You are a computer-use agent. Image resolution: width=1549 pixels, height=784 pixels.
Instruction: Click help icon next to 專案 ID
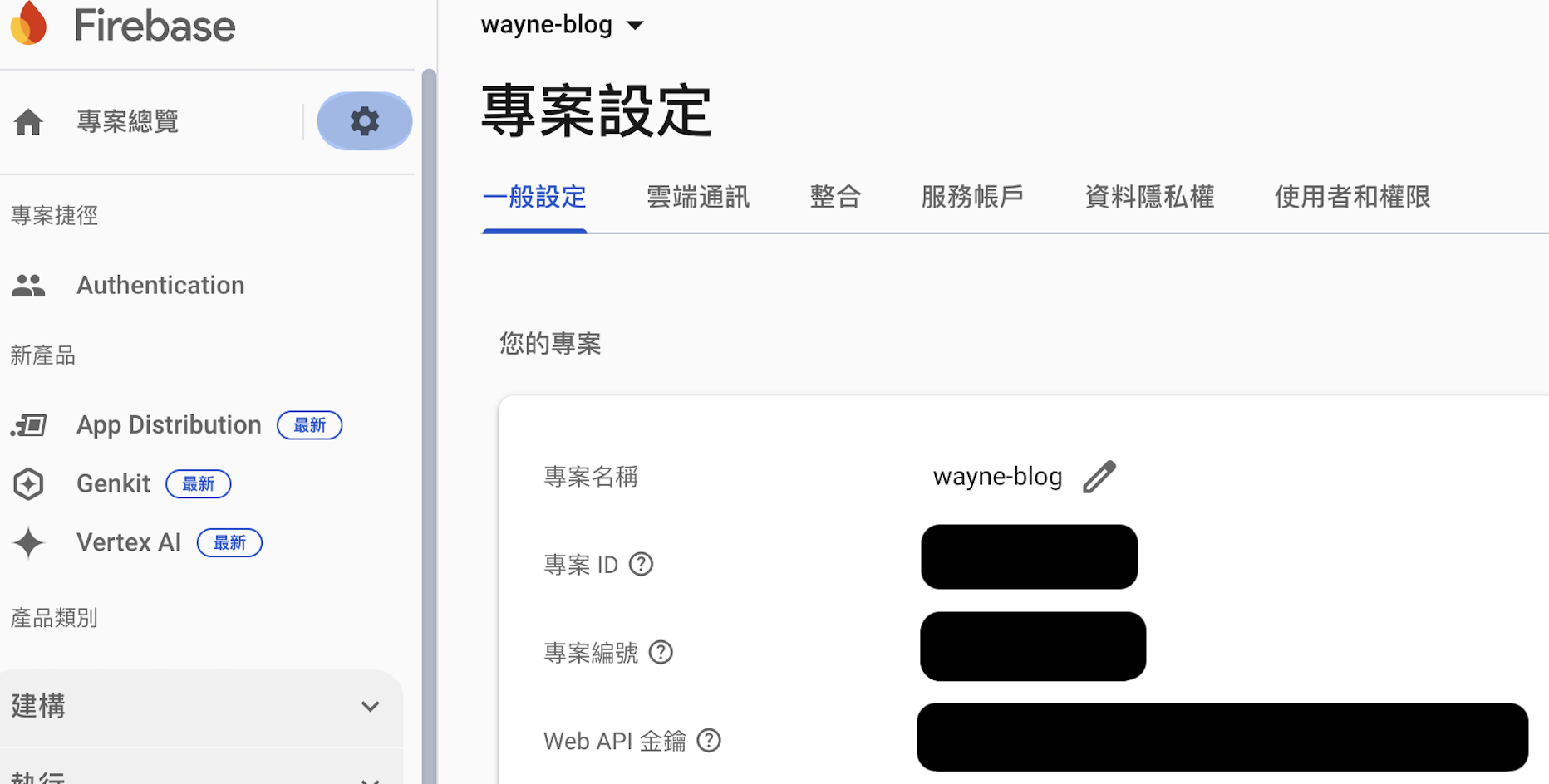point(641,565)
